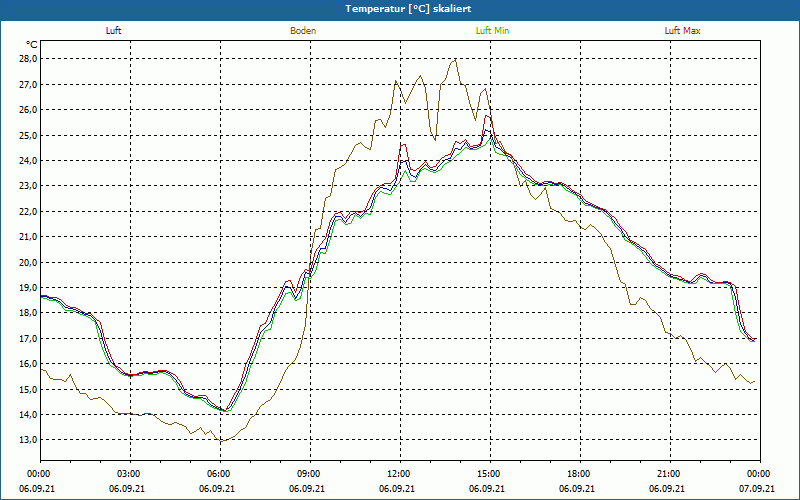Click the 22,0 y-axis value
The image size is (800, 500).
[28, 212]
